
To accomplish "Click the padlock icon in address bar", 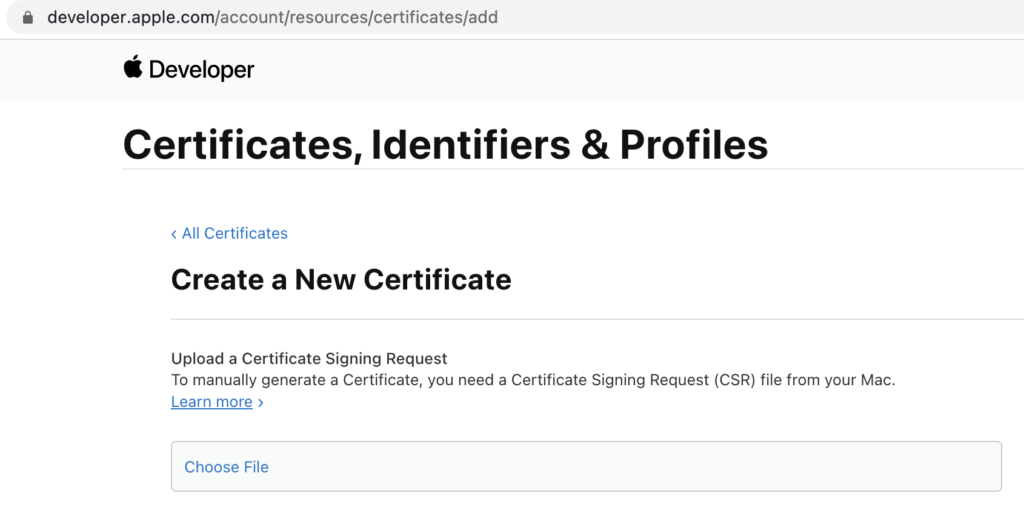I will [27, 18].
